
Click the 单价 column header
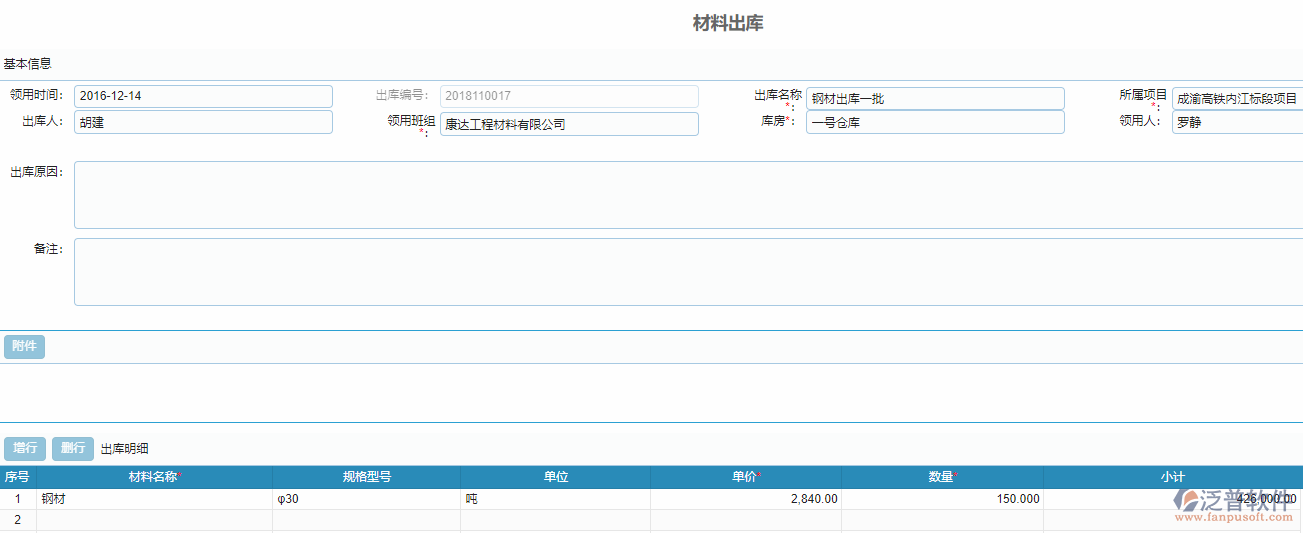click(745, 477)
